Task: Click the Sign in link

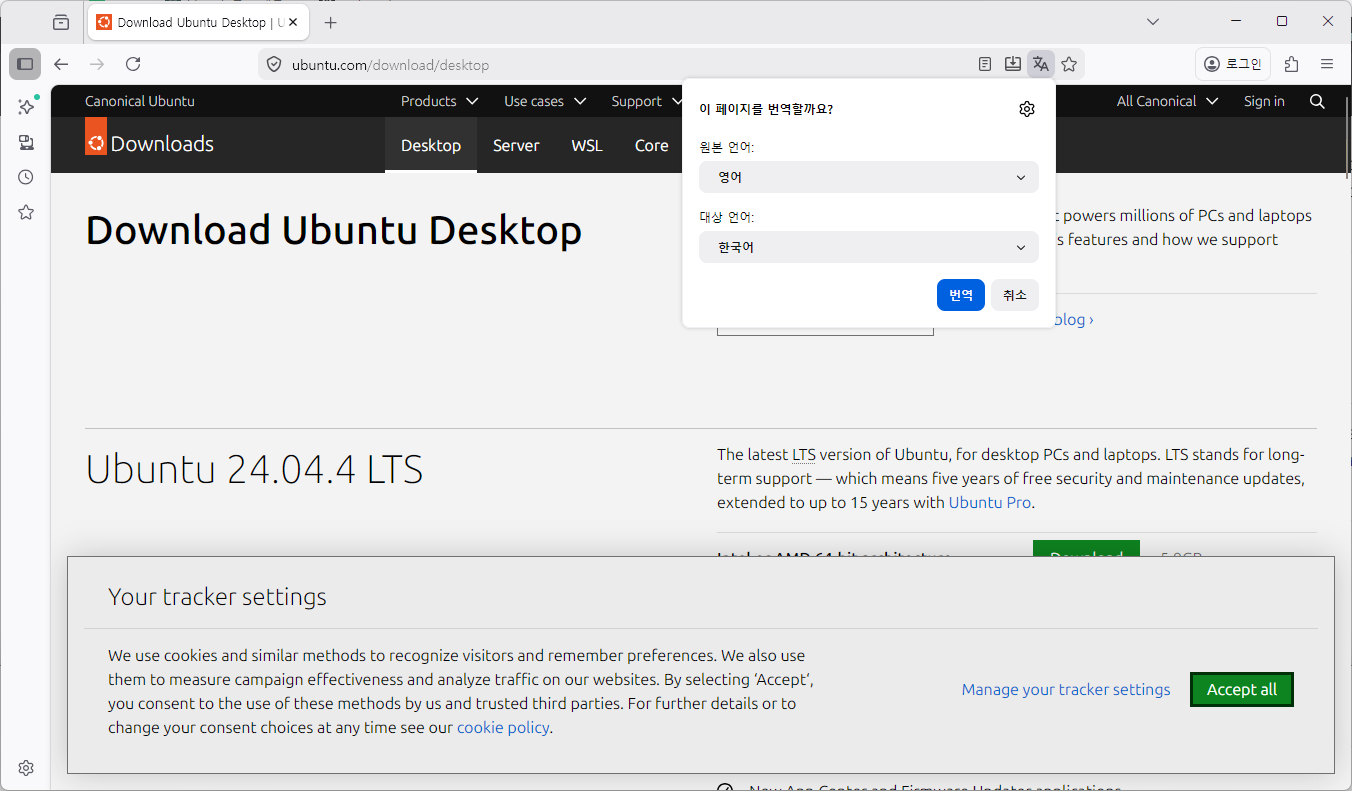Action: pos(1264,101)
